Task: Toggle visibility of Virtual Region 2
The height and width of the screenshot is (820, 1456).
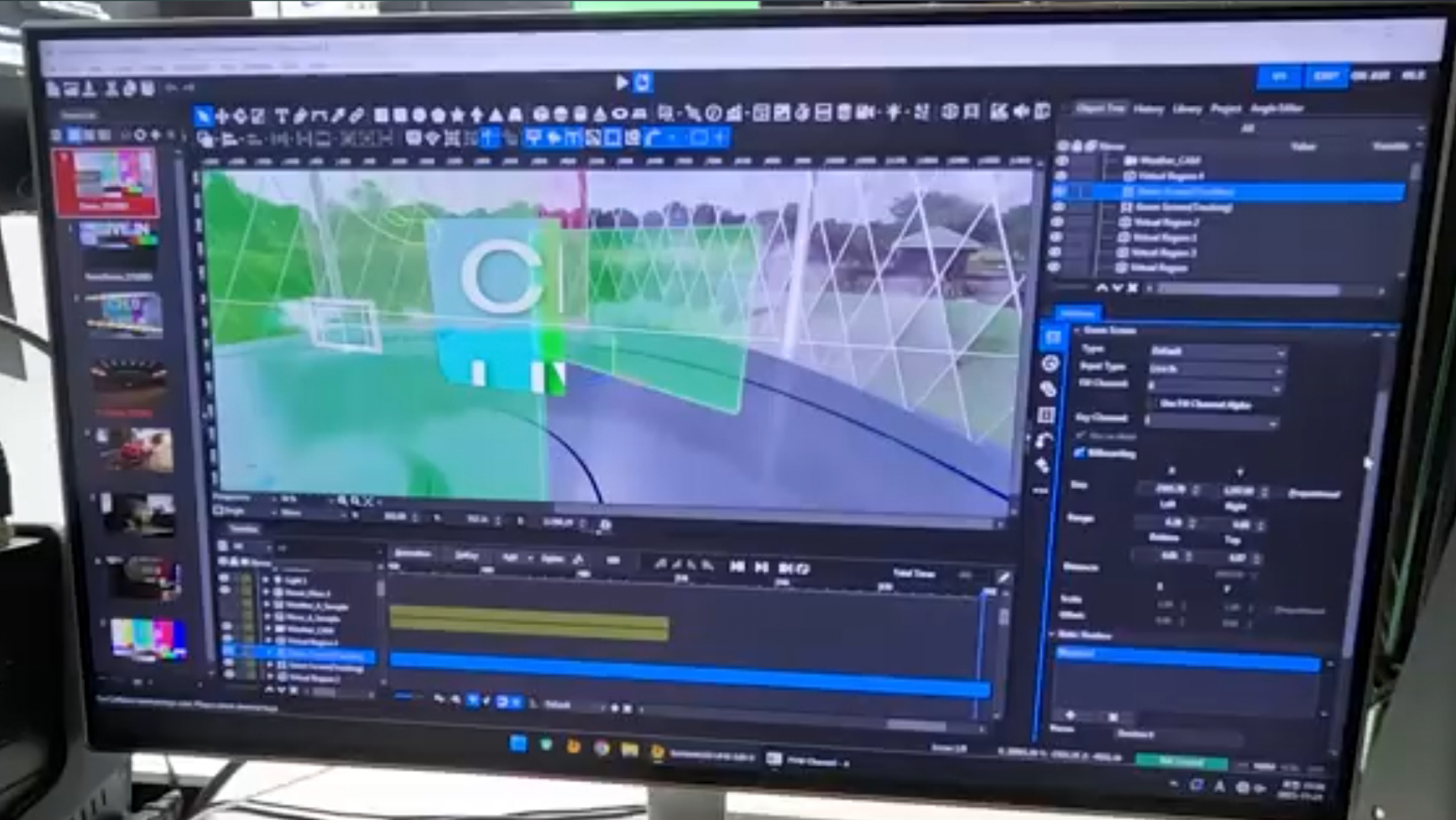Action: click(x=1059, y=222)
